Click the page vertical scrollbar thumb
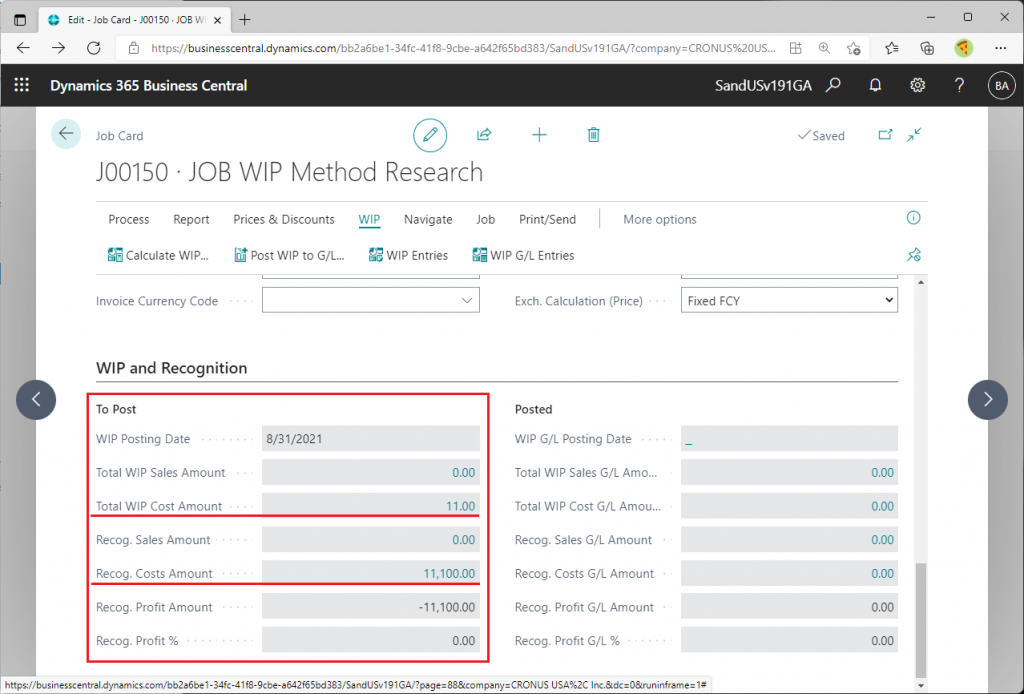Viewport: 1024px width, 694px height. [x=921, y=620]
